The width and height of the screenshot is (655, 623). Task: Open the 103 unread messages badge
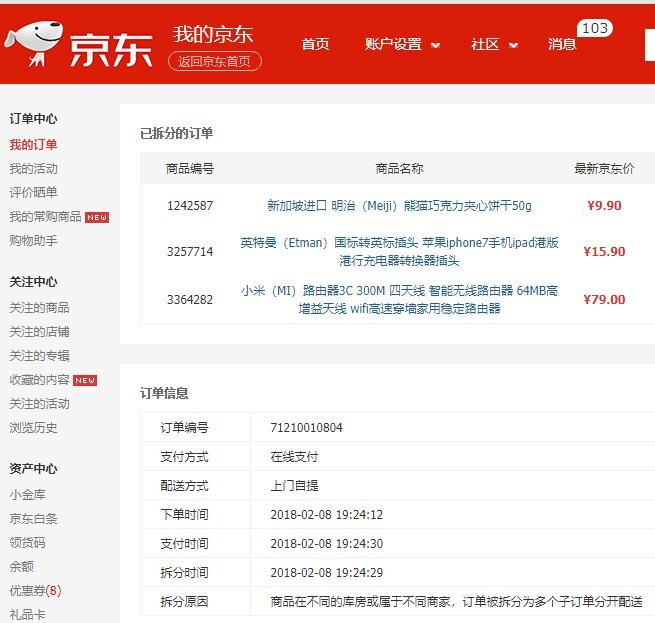(x=595, y=28)
